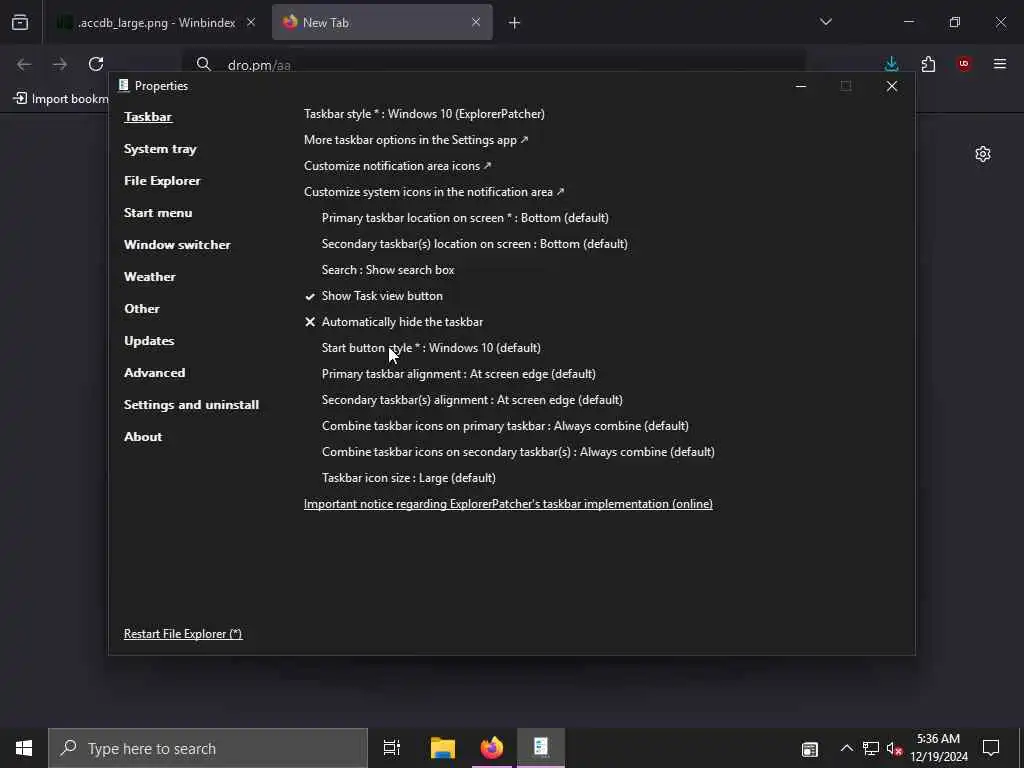Image resolution: width=1024 pixels, height=768 pixels.
Task: Minimize the Properties window
Action: click(x=801, y=86)
